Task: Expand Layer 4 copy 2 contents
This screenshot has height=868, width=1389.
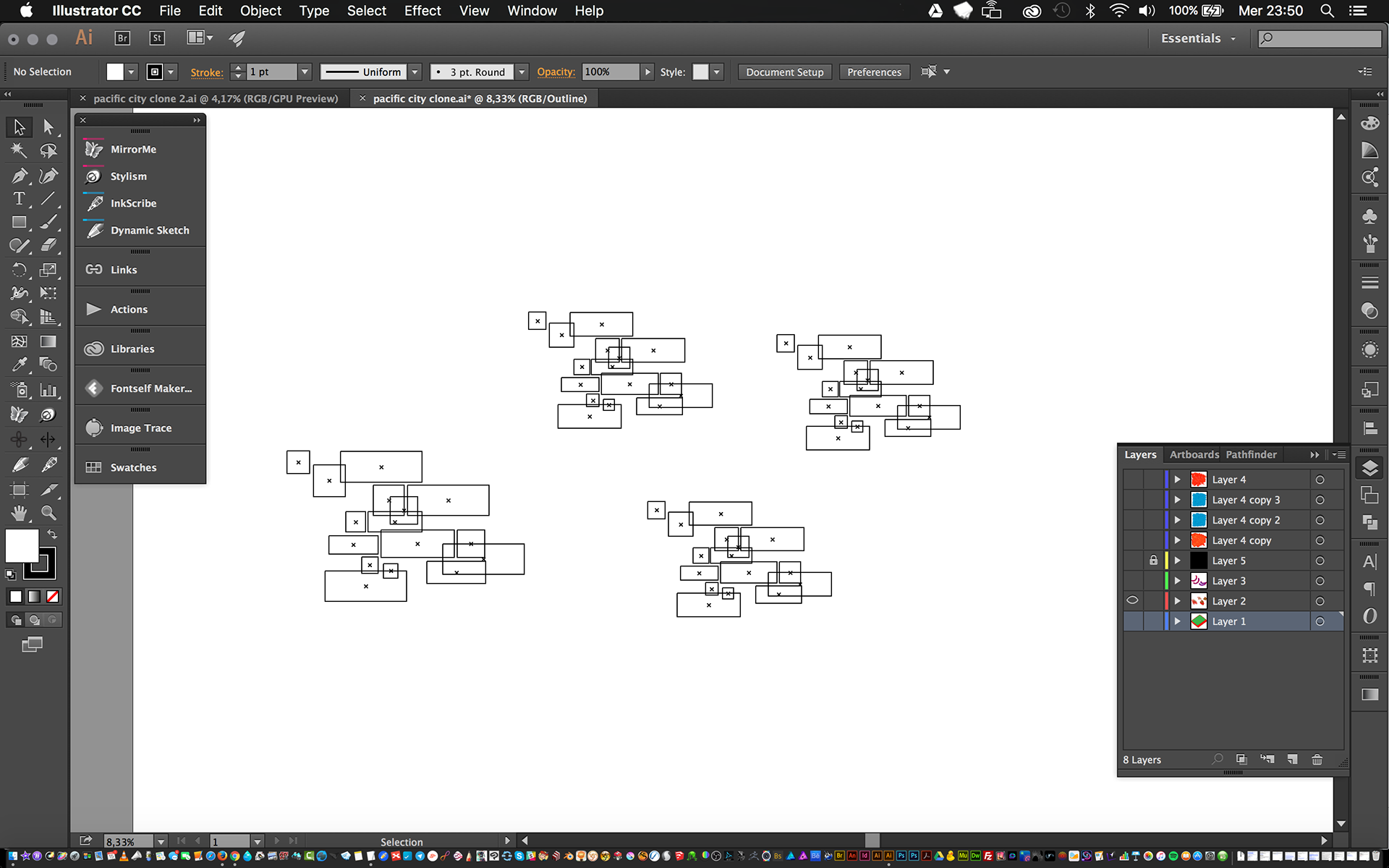Action: click(1178, 520)
